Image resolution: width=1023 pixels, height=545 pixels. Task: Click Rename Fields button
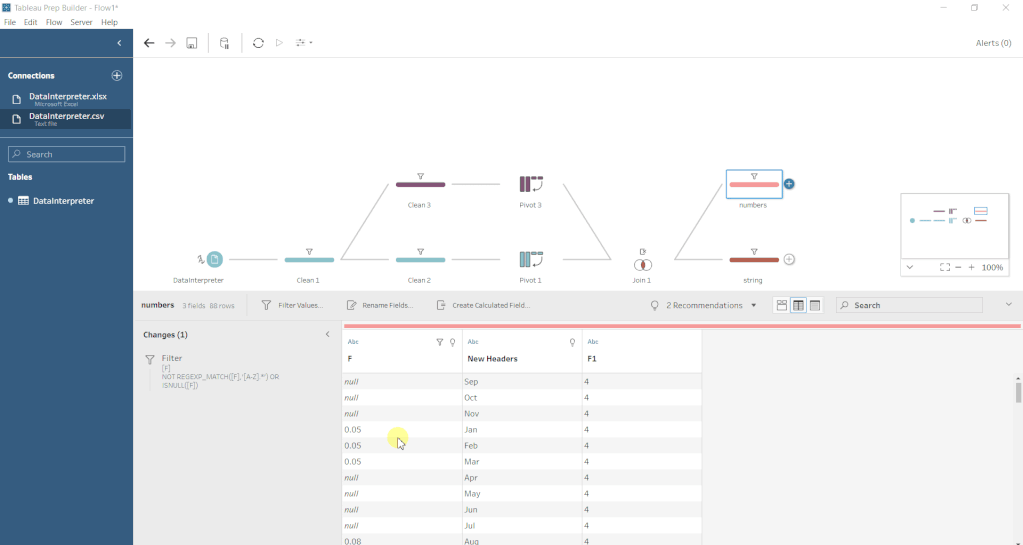380,305
